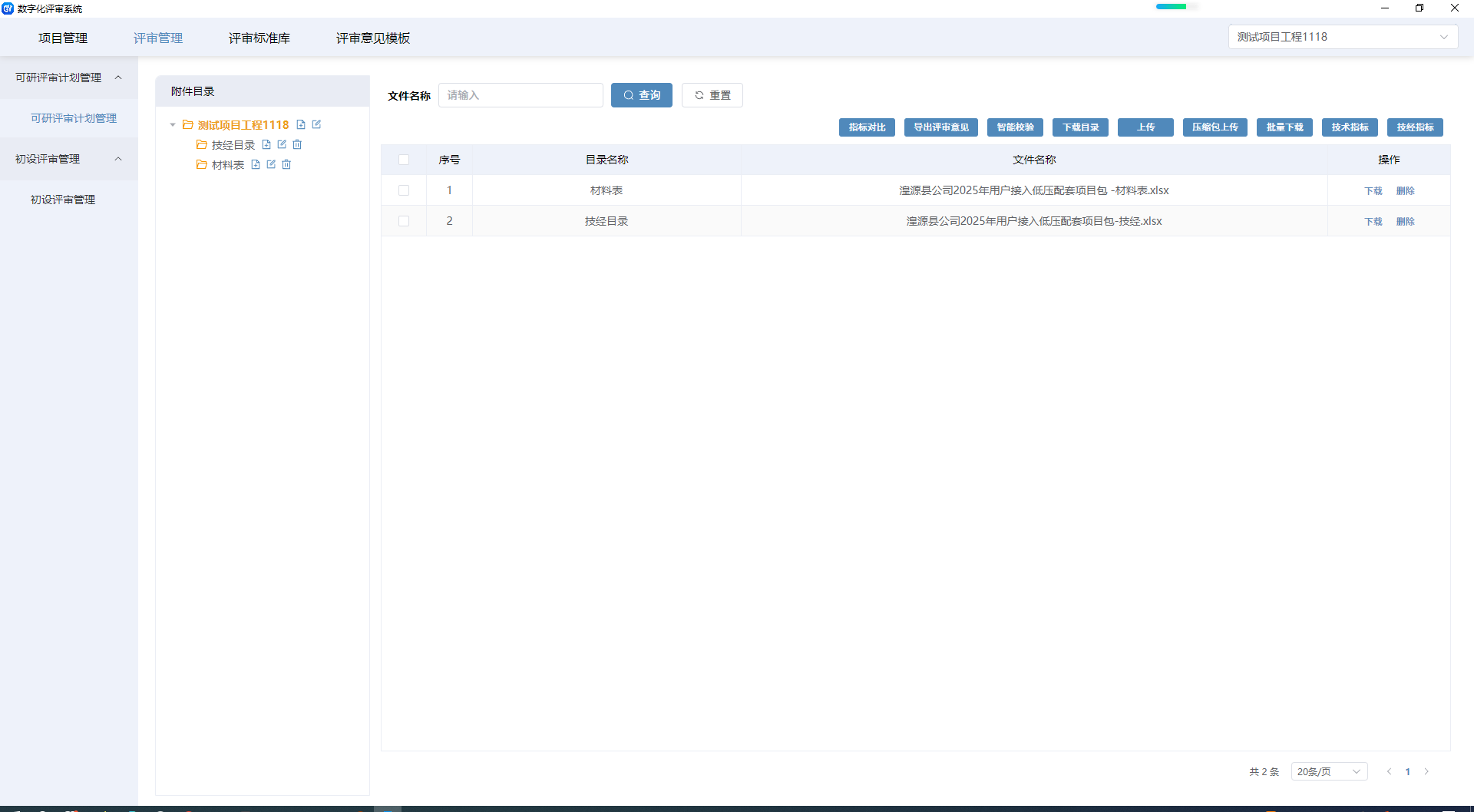Select 材料表 tree folder label
Screen dimensions: 1474x812
[x=228, y=165]
